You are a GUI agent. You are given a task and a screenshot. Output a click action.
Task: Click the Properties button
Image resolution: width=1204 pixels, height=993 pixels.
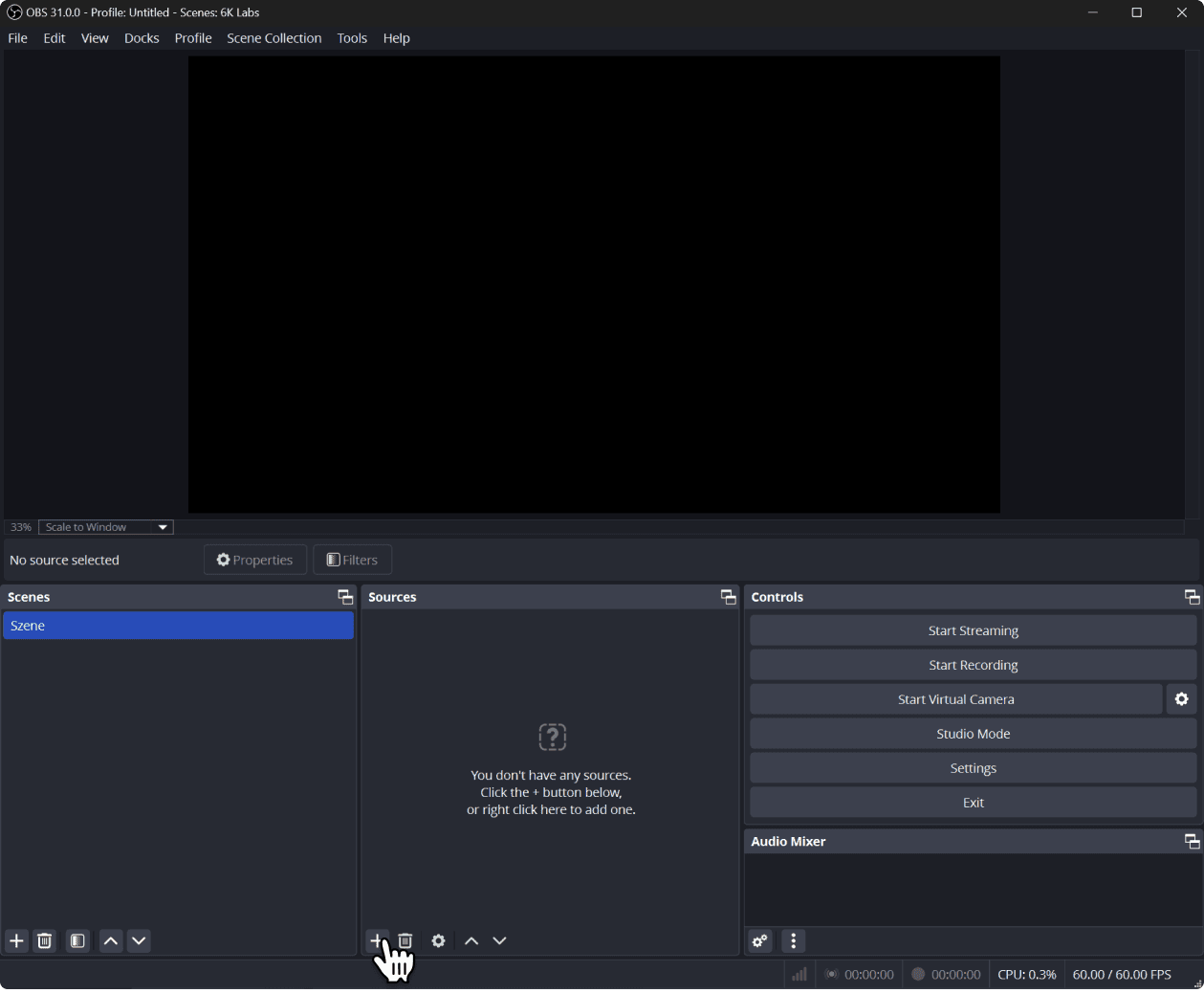click(254, 560)
